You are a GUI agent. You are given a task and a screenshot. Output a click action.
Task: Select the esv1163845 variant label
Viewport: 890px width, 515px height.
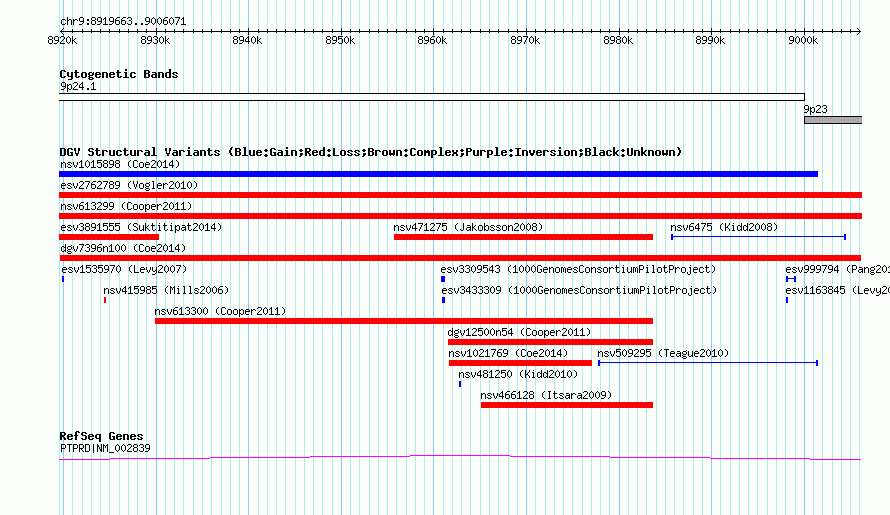click(837, 290)
